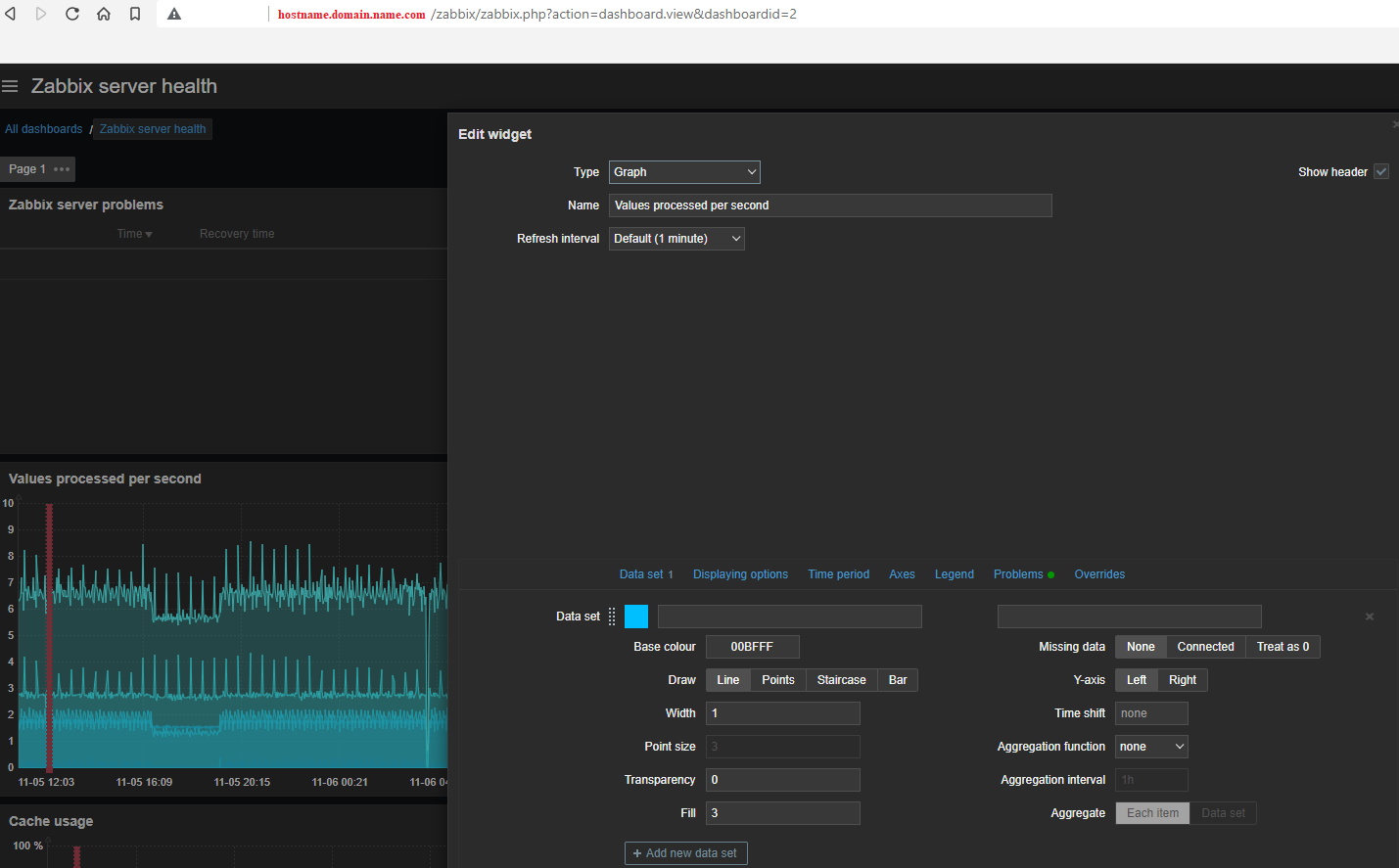Open the Zabbix sidebar hamburger menu
This screenshot has width=1399, height=868.
point(10,86)
